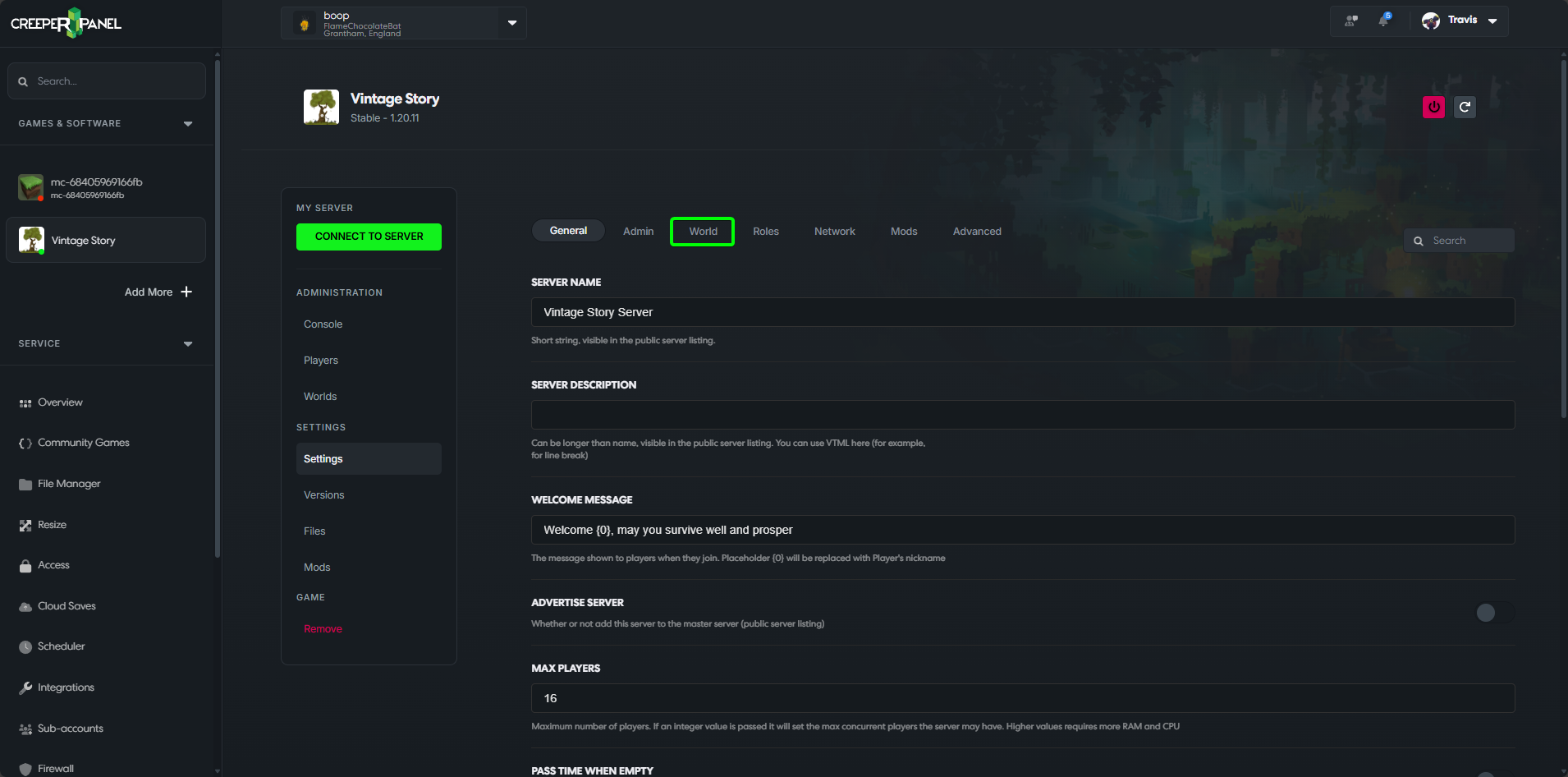Click the Scheduler clock icon
Image resolution: width=1568 pixels, height=777 pixels.
pos(25,647)
